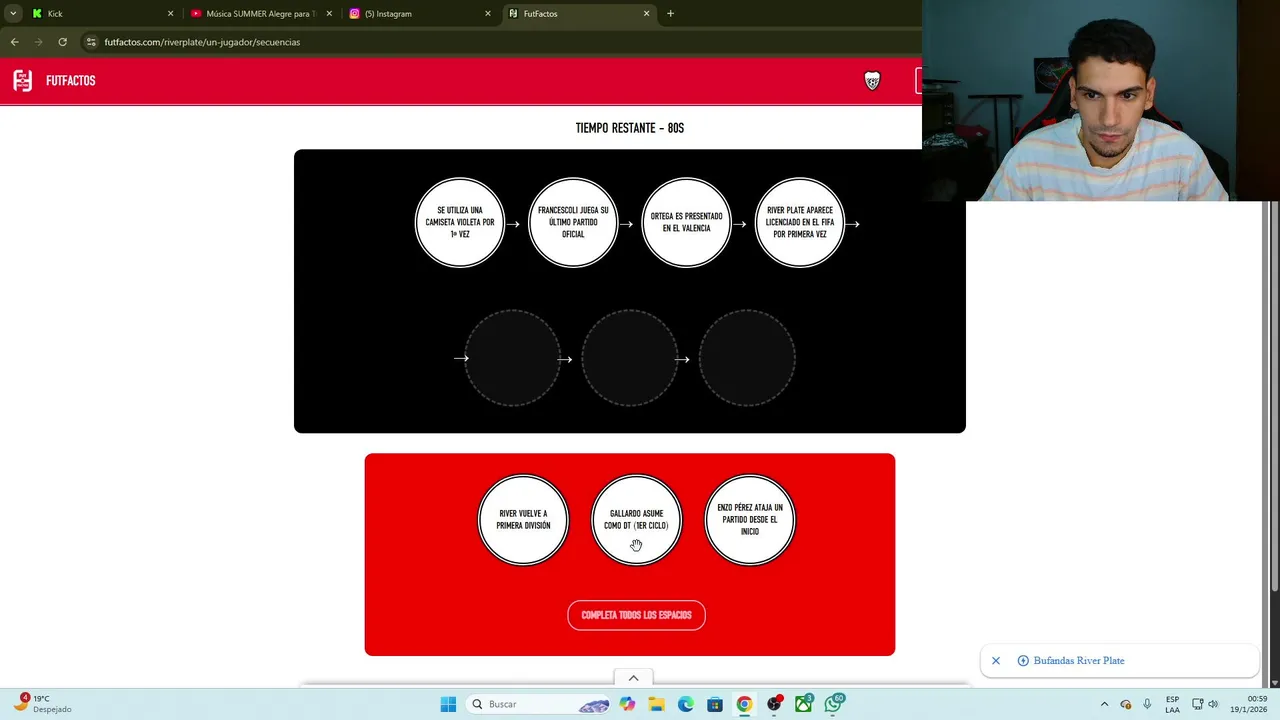Open the Windows Start menu
The width and height of the screenshot is (1280, 720).
point(448,704)
